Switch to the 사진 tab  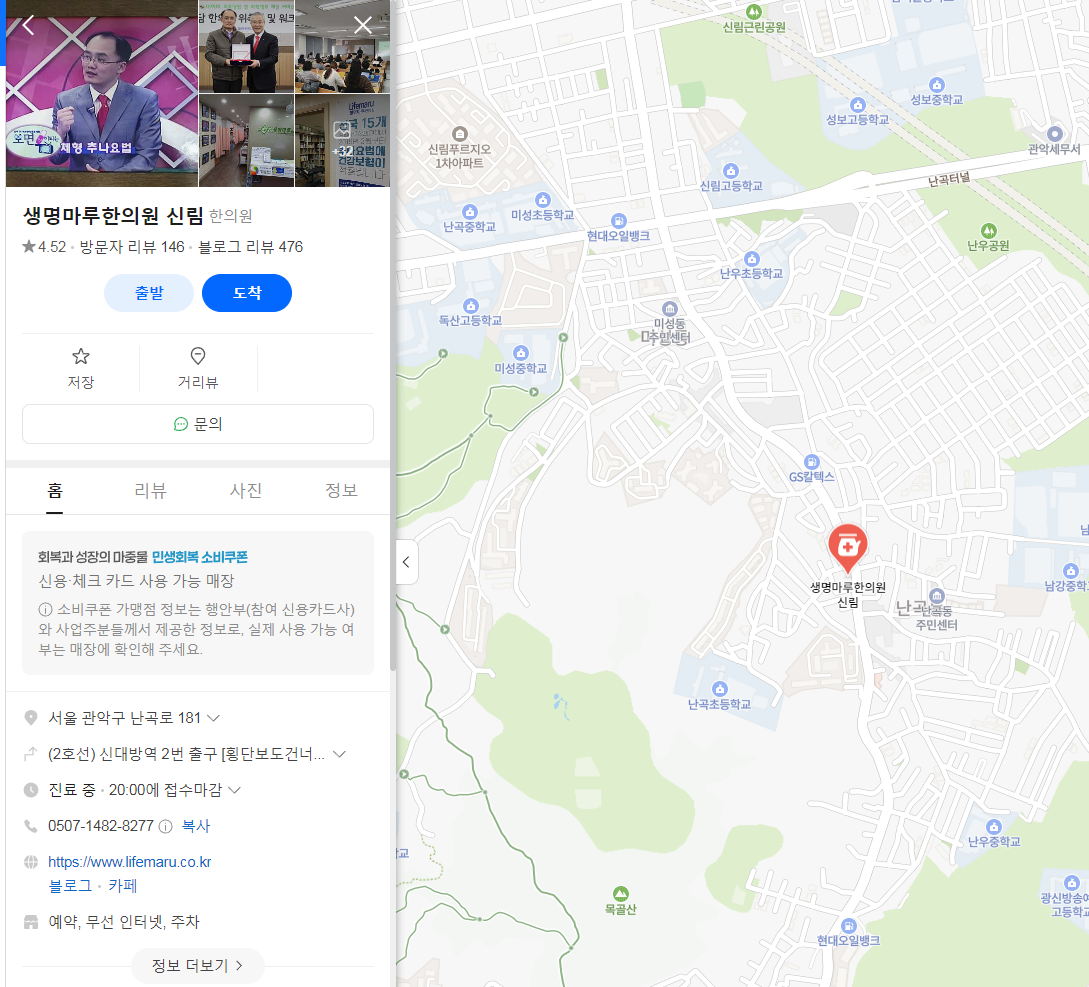coord(246,491)
